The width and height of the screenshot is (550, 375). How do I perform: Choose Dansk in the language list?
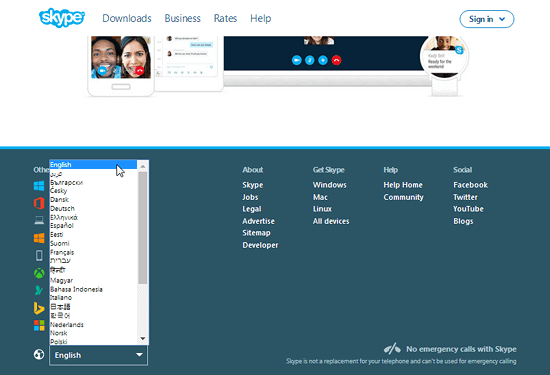(93, 200)
